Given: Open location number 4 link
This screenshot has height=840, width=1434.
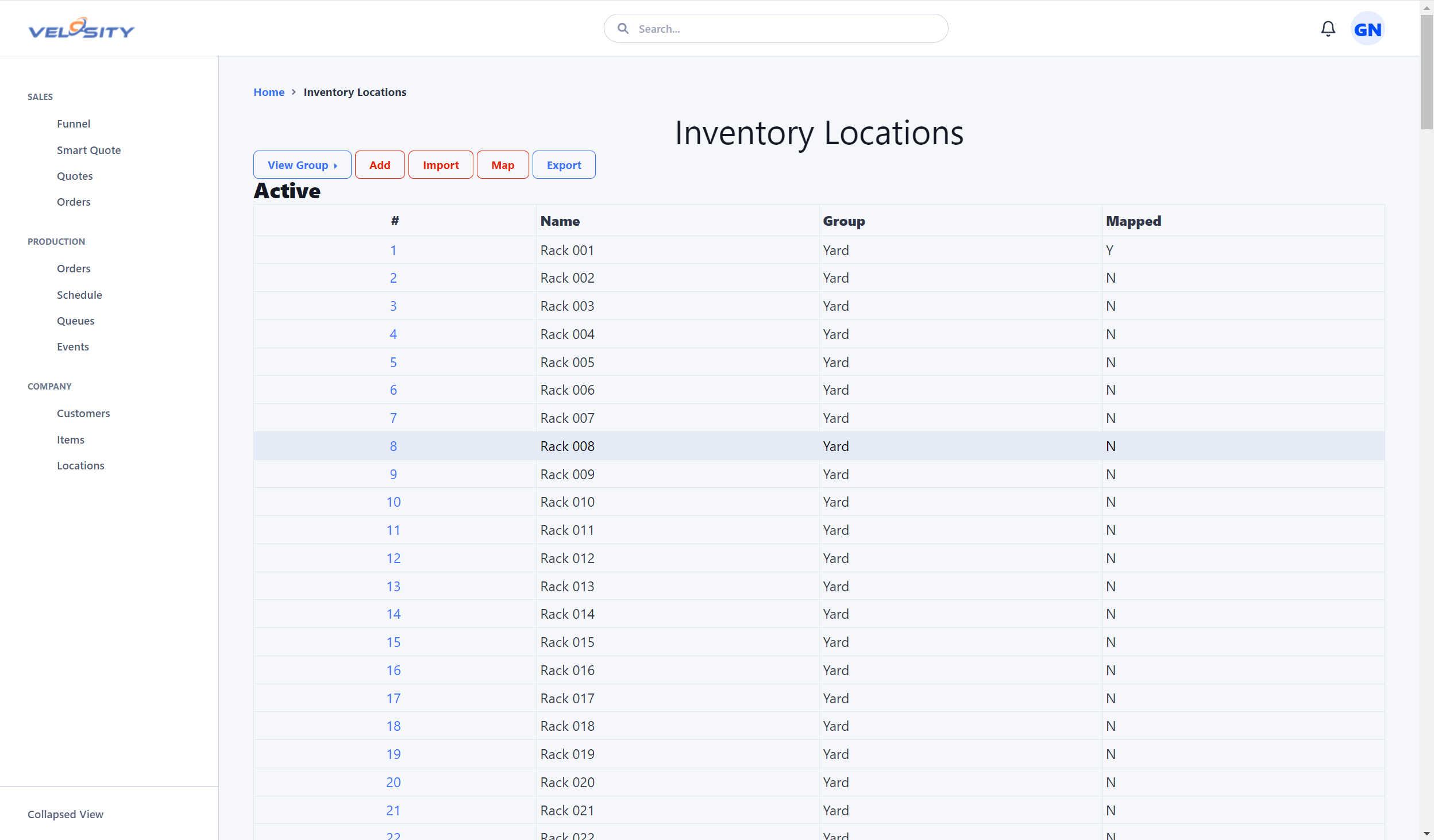Looking at the screenshot, I should click(x=393, y=334).
